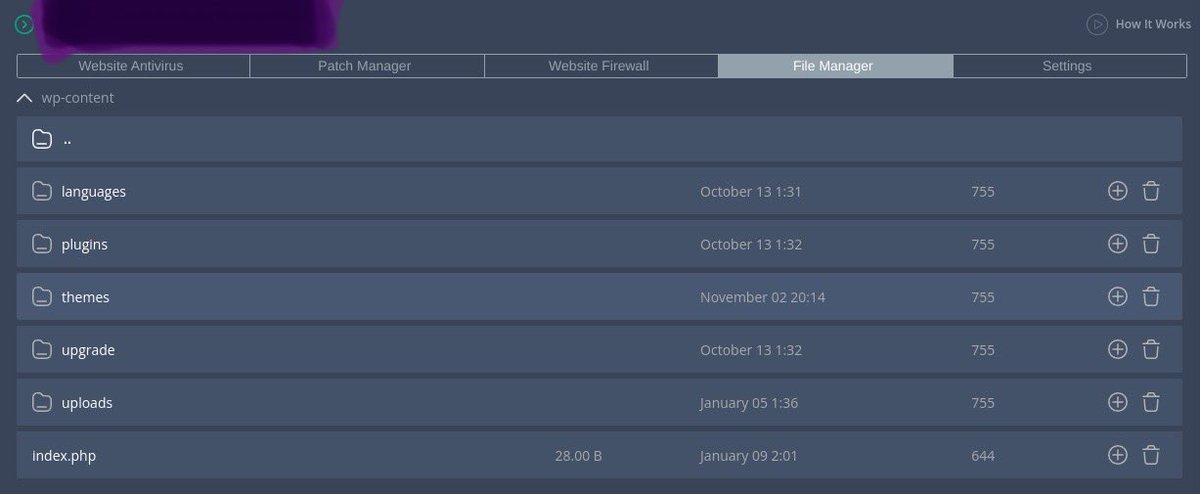Click the plugins row's October 13 1:32 date
Image resolution: width=1200 pixels, height=494 pixels.
(x=751, y=244)
